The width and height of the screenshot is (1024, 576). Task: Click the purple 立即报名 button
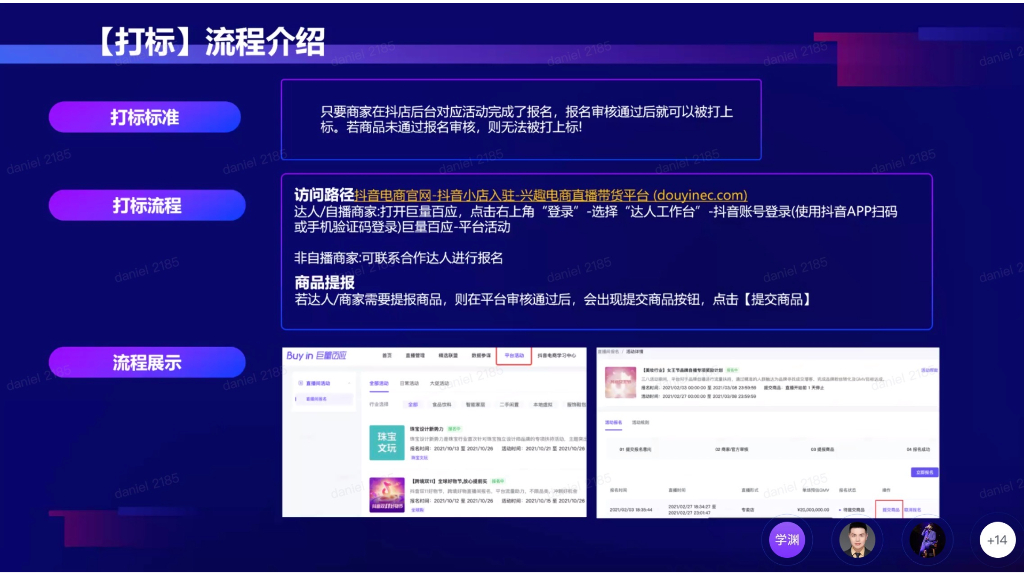pos(924,472)
